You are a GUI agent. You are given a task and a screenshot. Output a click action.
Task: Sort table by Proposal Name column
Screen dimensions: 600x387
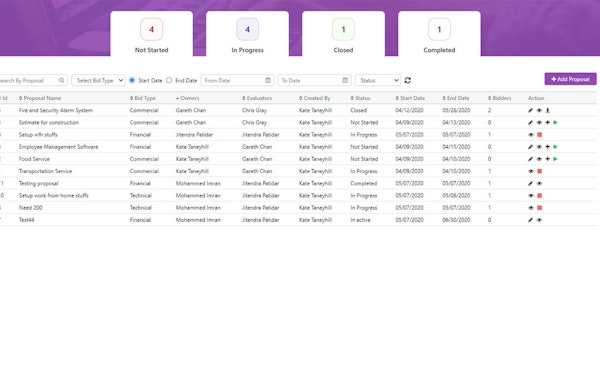(40, 98)
